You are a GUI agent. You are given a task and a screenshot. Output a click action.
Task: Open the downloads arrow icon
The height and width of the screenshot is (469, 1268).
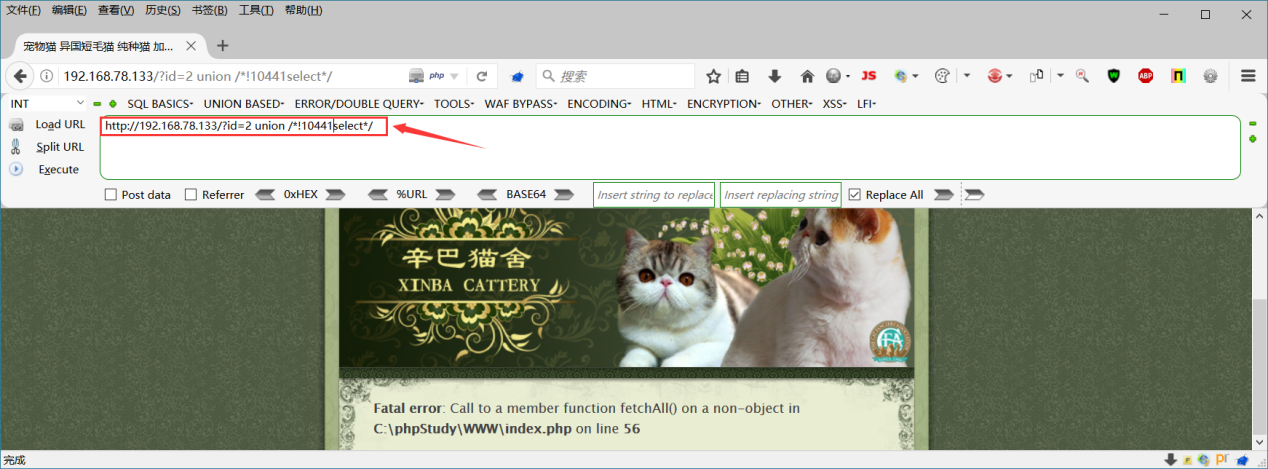(774, 76)
